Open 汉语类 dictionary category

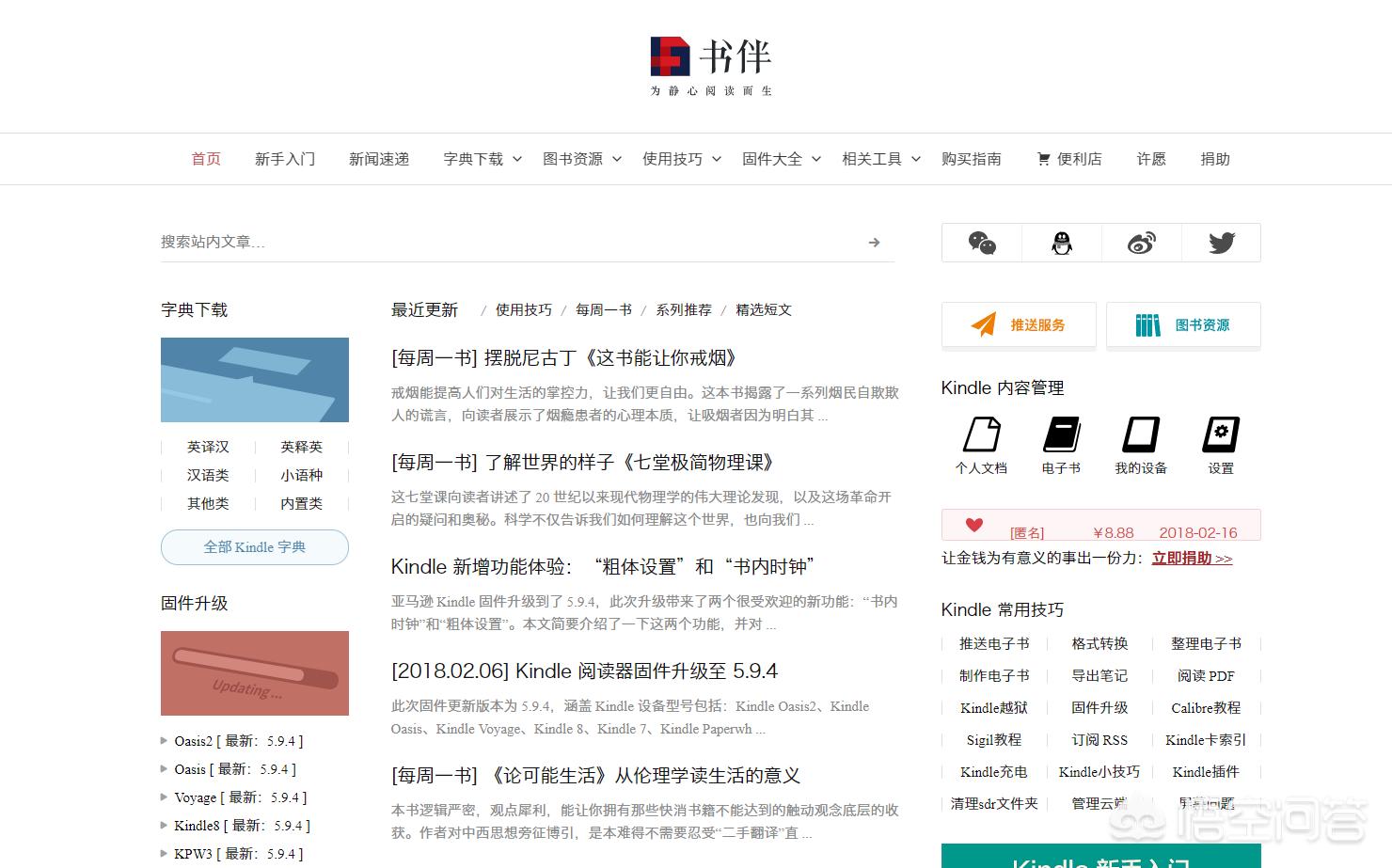click(x=208, y=475)
